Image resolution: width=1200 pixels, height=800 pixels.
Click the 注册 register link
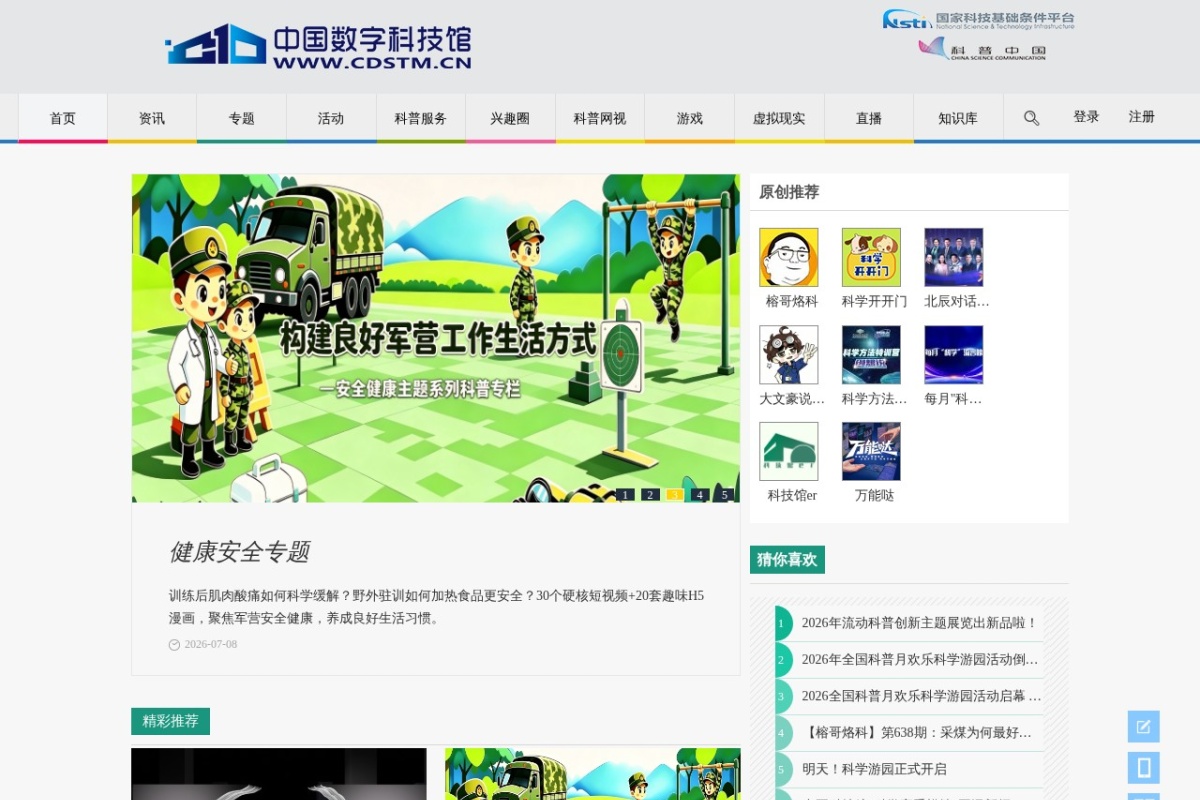tap(1142, 117)
